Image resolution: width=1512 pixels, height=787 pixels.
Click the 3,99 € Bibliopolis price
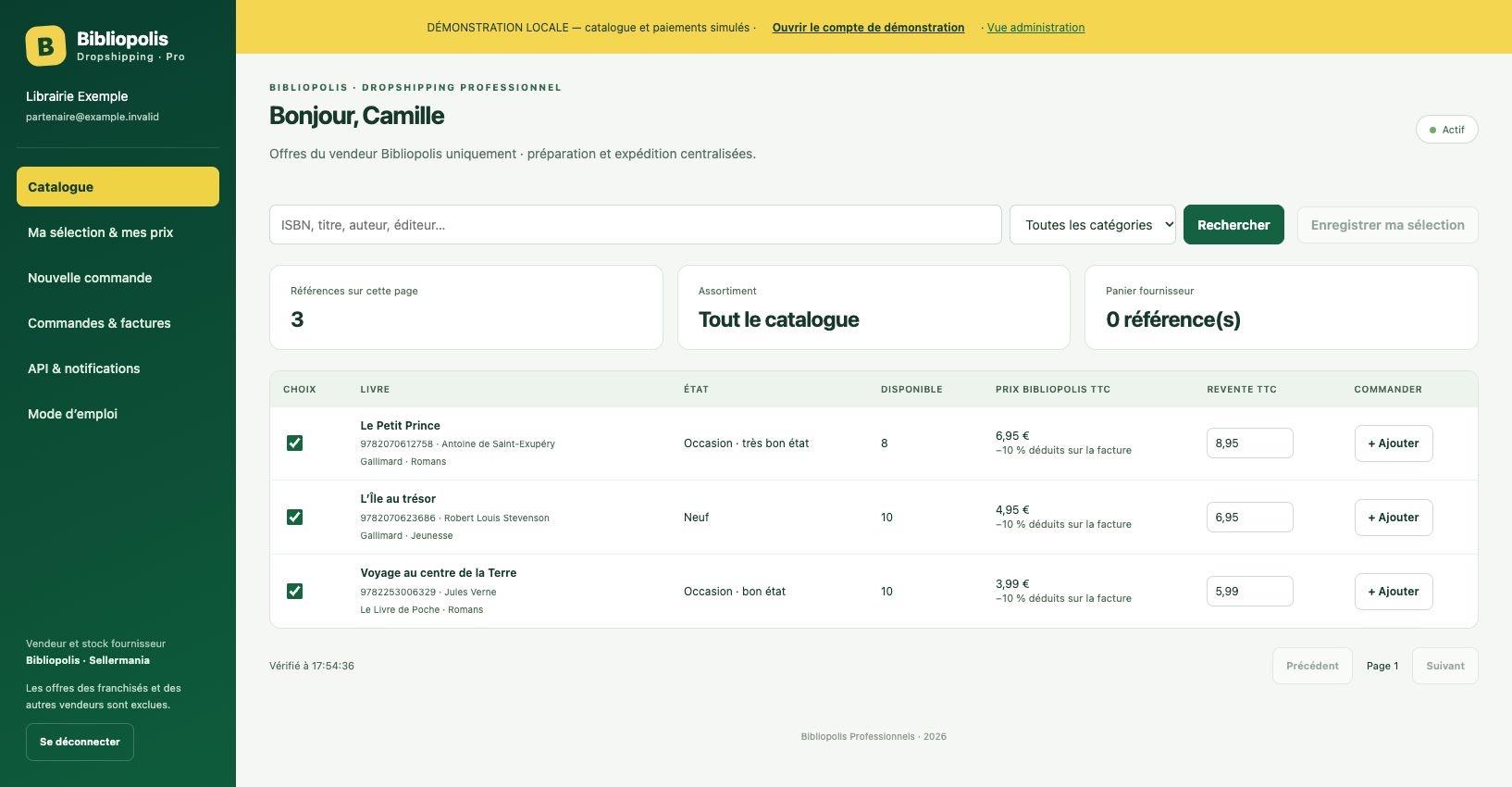1012,584
